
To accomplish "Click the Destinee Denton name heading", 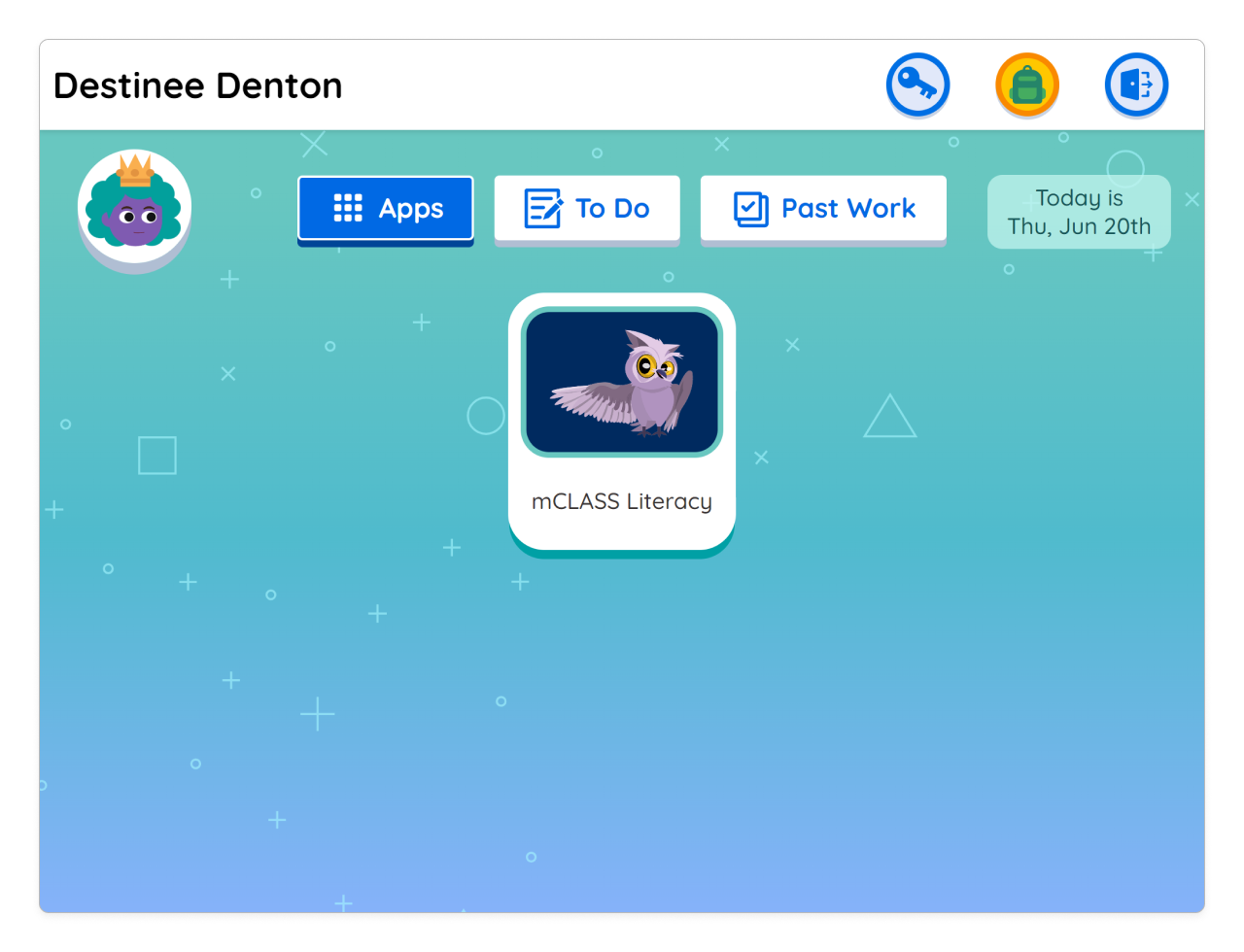I will [x=198, y=85].
